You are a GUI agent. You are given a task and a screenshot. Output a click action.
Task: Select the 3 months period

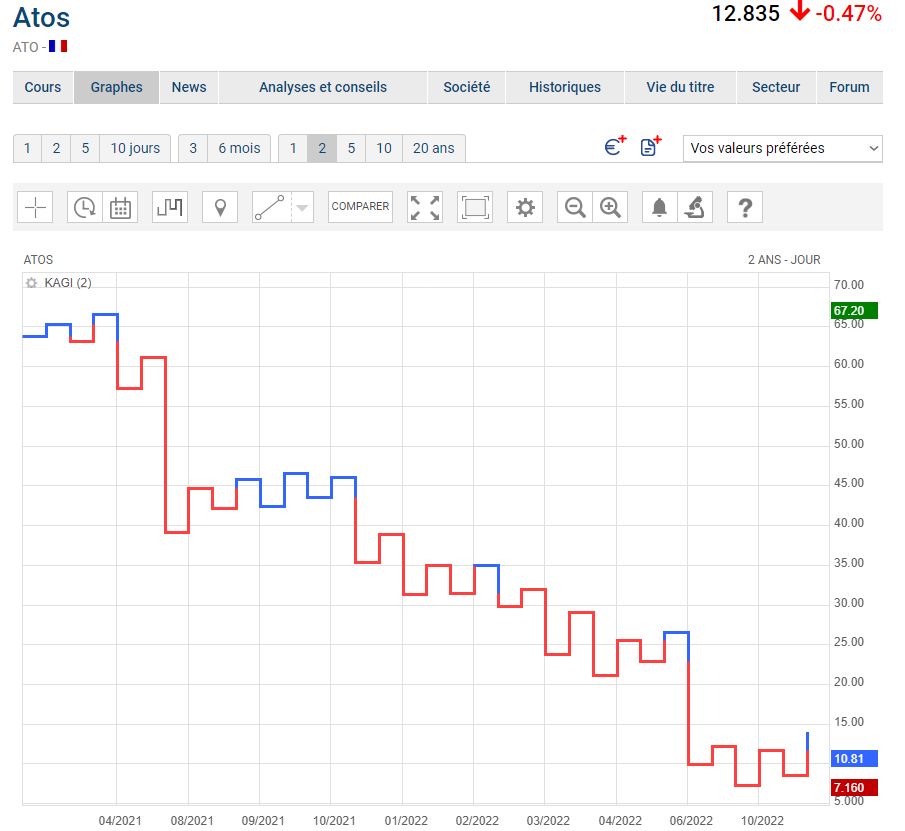[x=193, y=148]
